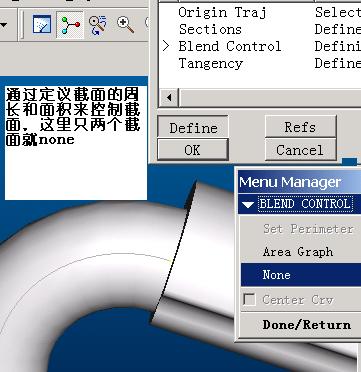Click the left arrow of the horizontal scrollbar
361x372 pixels.
169,98
